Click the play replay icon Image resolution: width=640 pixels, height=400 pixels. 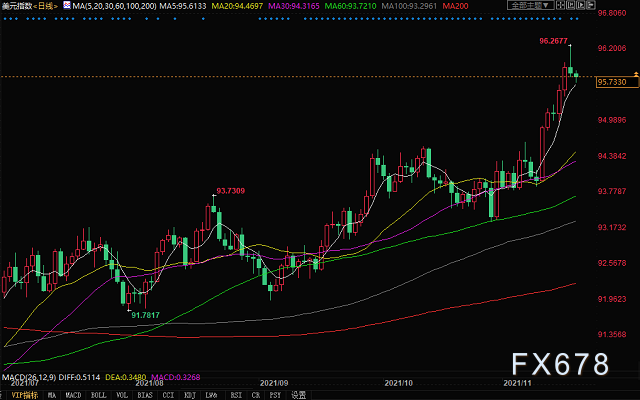580,5
